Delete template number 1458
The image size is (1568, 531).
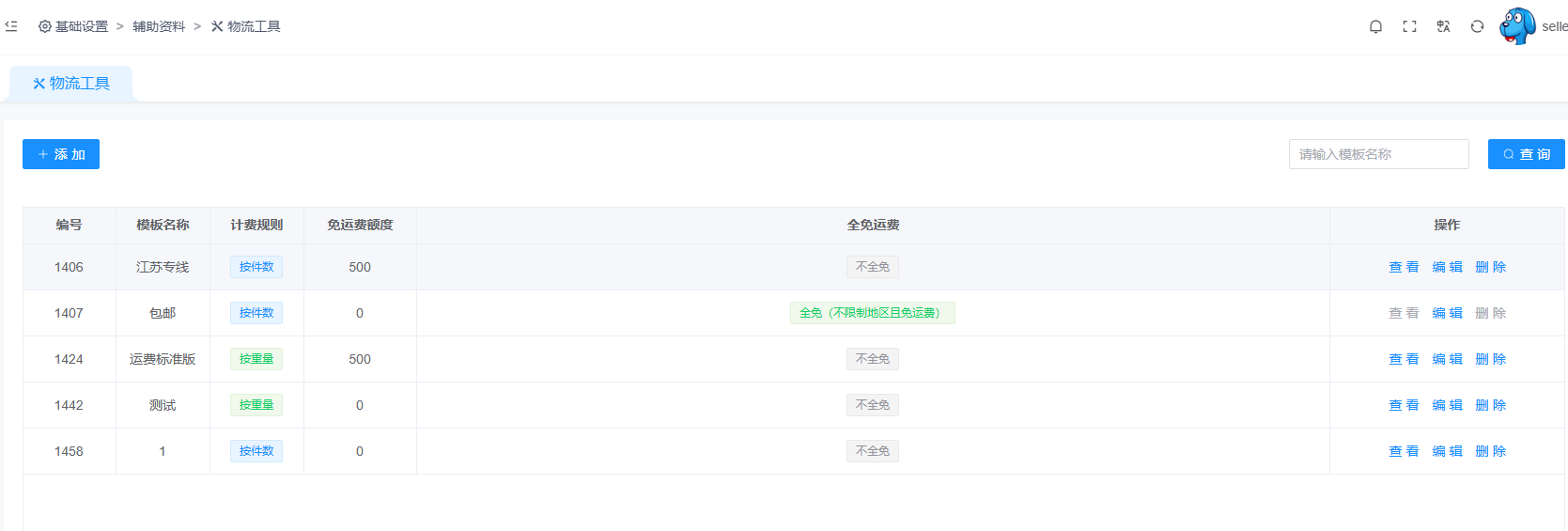[x=1490, y=451]
